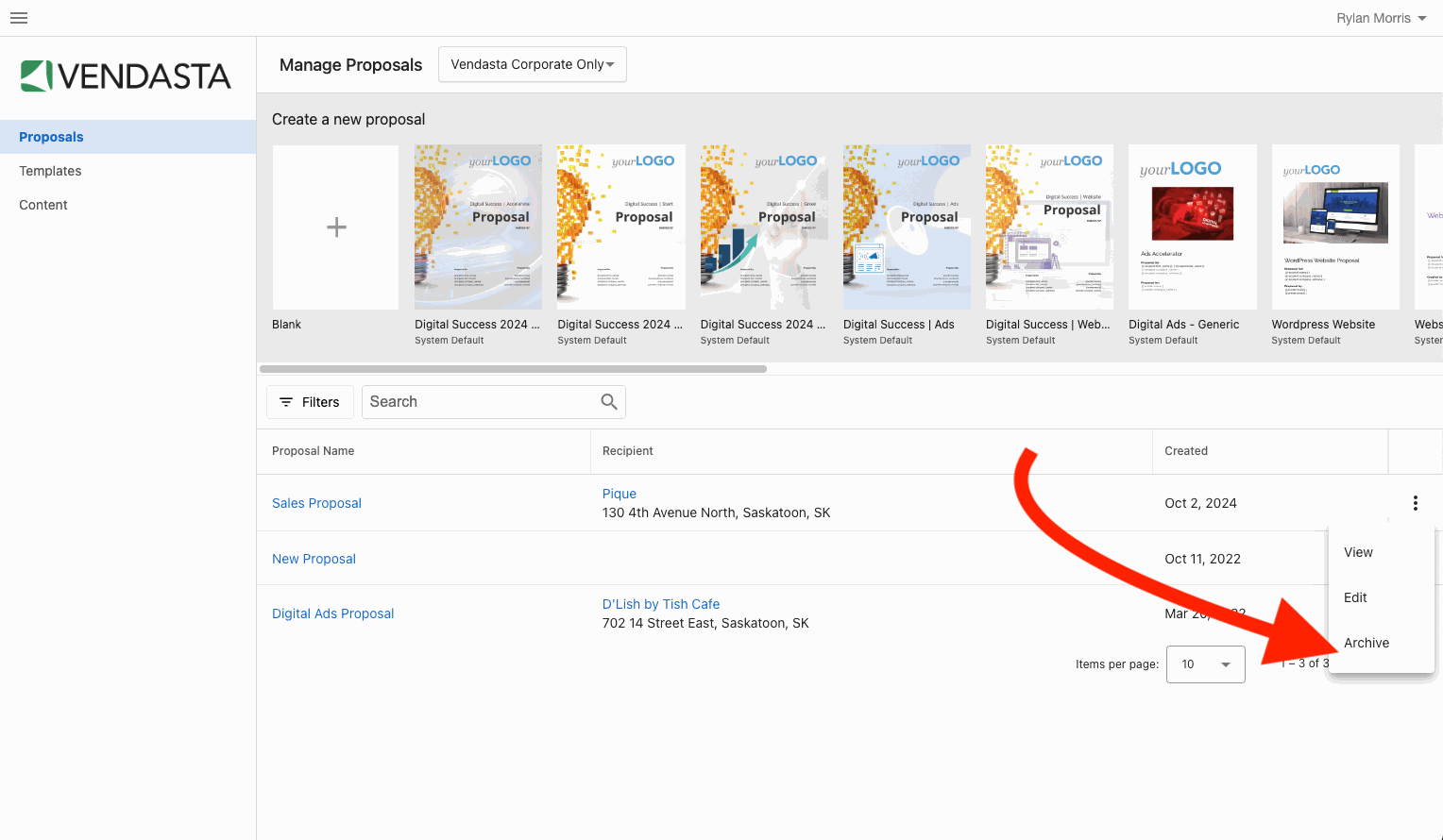1443x840 pixels.
Task: Click the search magnifier icon
Action: point(609,402)
